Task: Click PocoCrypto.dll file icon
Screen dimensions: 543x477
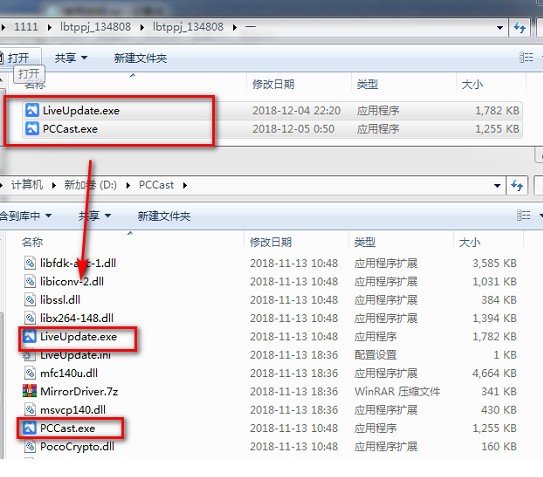Action: pyautogui.click(x=30, y=447)
